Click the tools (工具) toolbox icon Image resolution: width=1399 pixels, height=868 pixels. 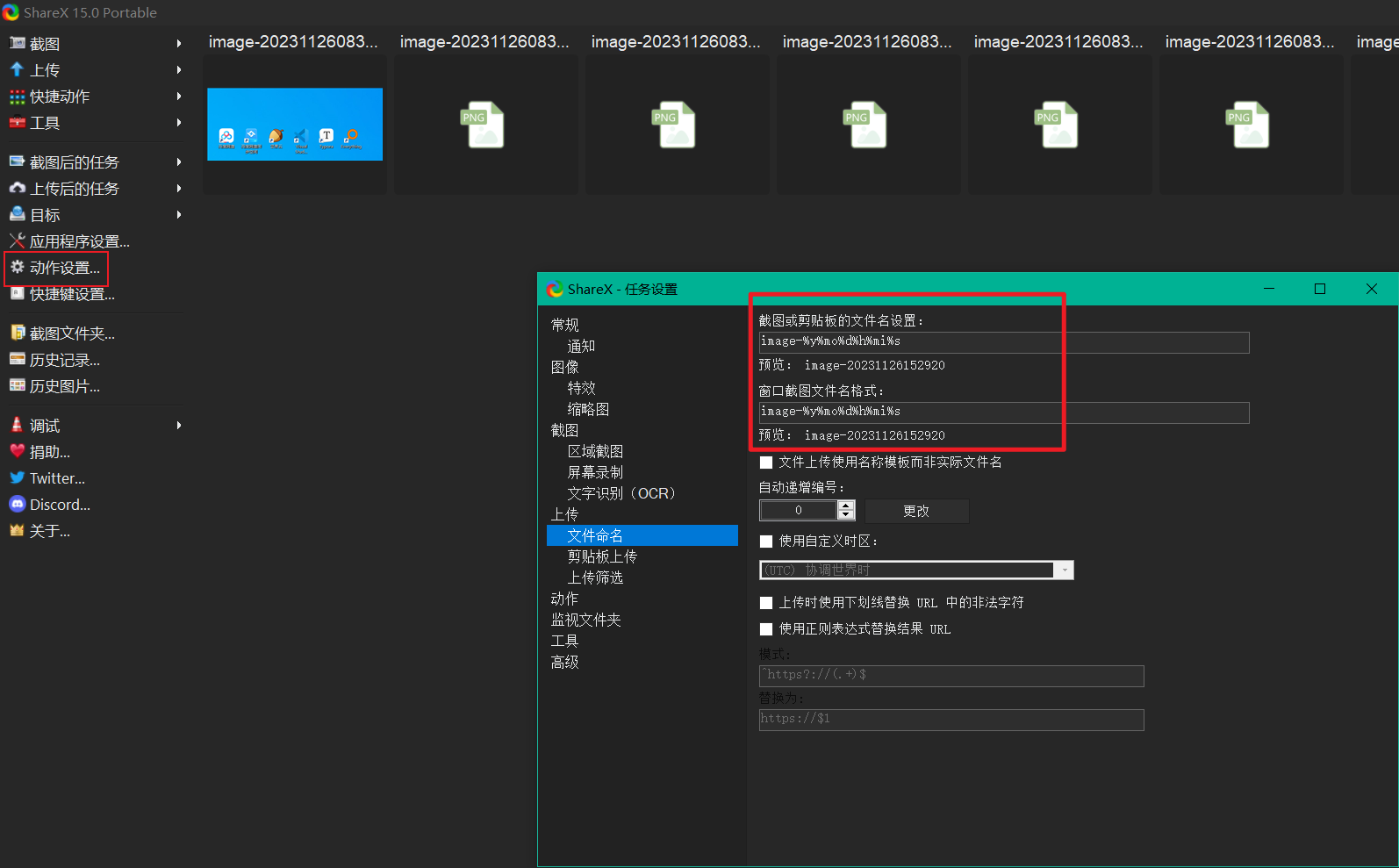17,122
